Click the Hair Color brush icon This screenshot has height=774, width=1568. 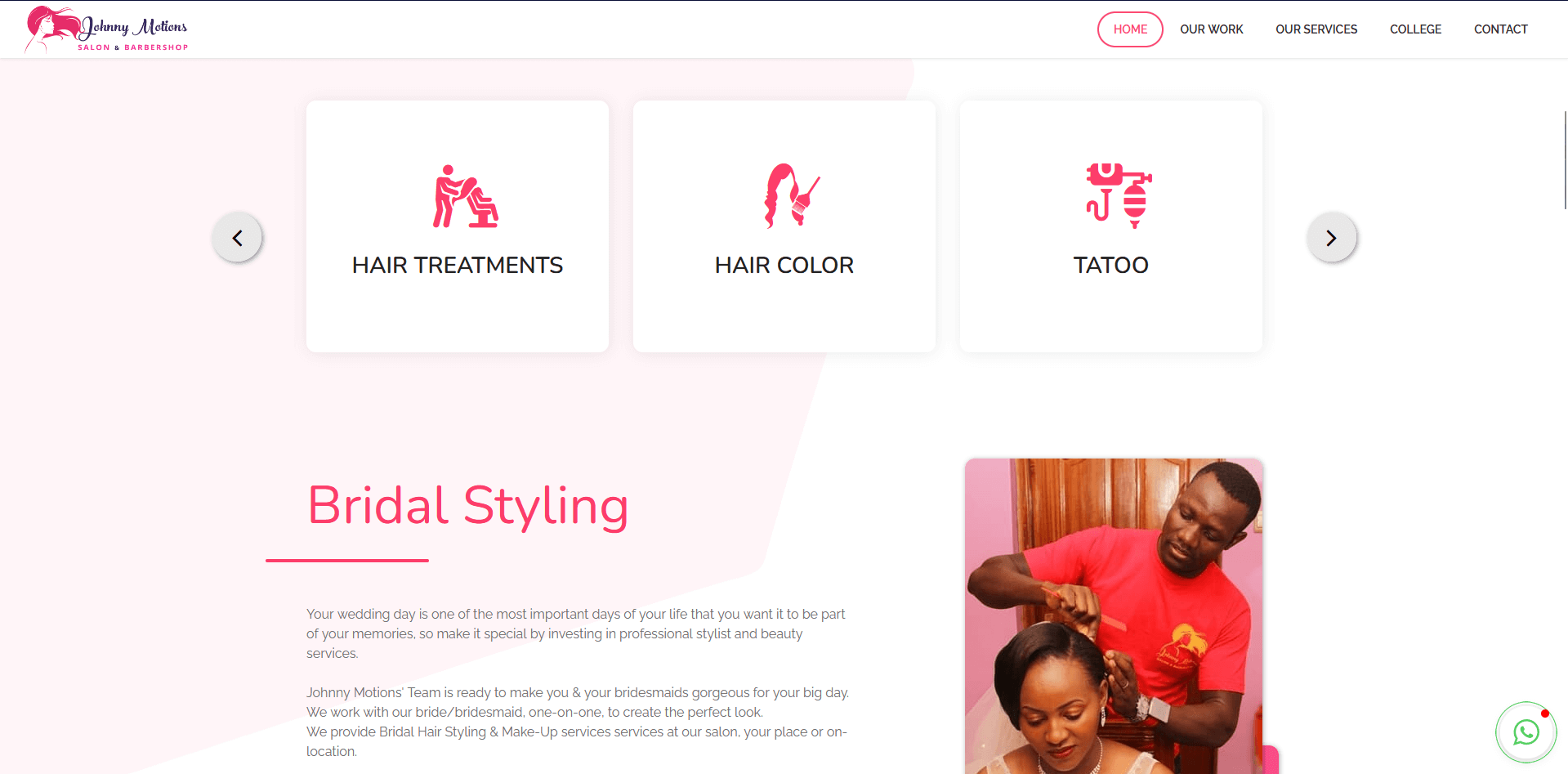click(x=792, y=196)
